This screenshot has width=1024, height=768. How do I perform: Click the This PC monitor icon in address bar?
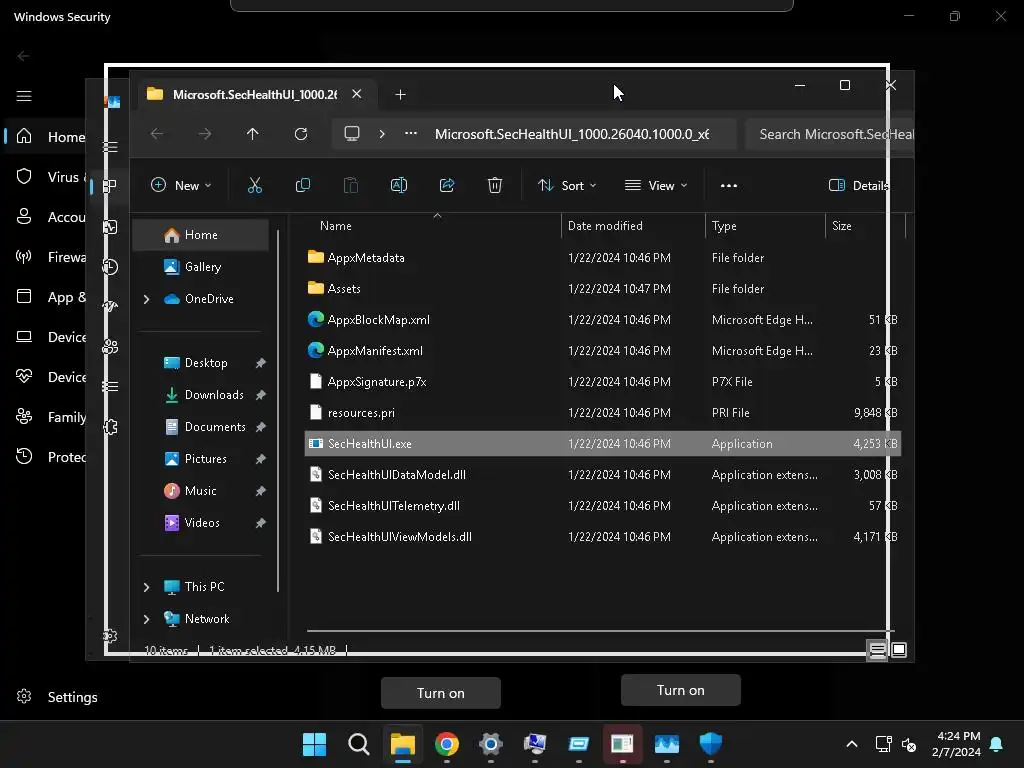352,134
